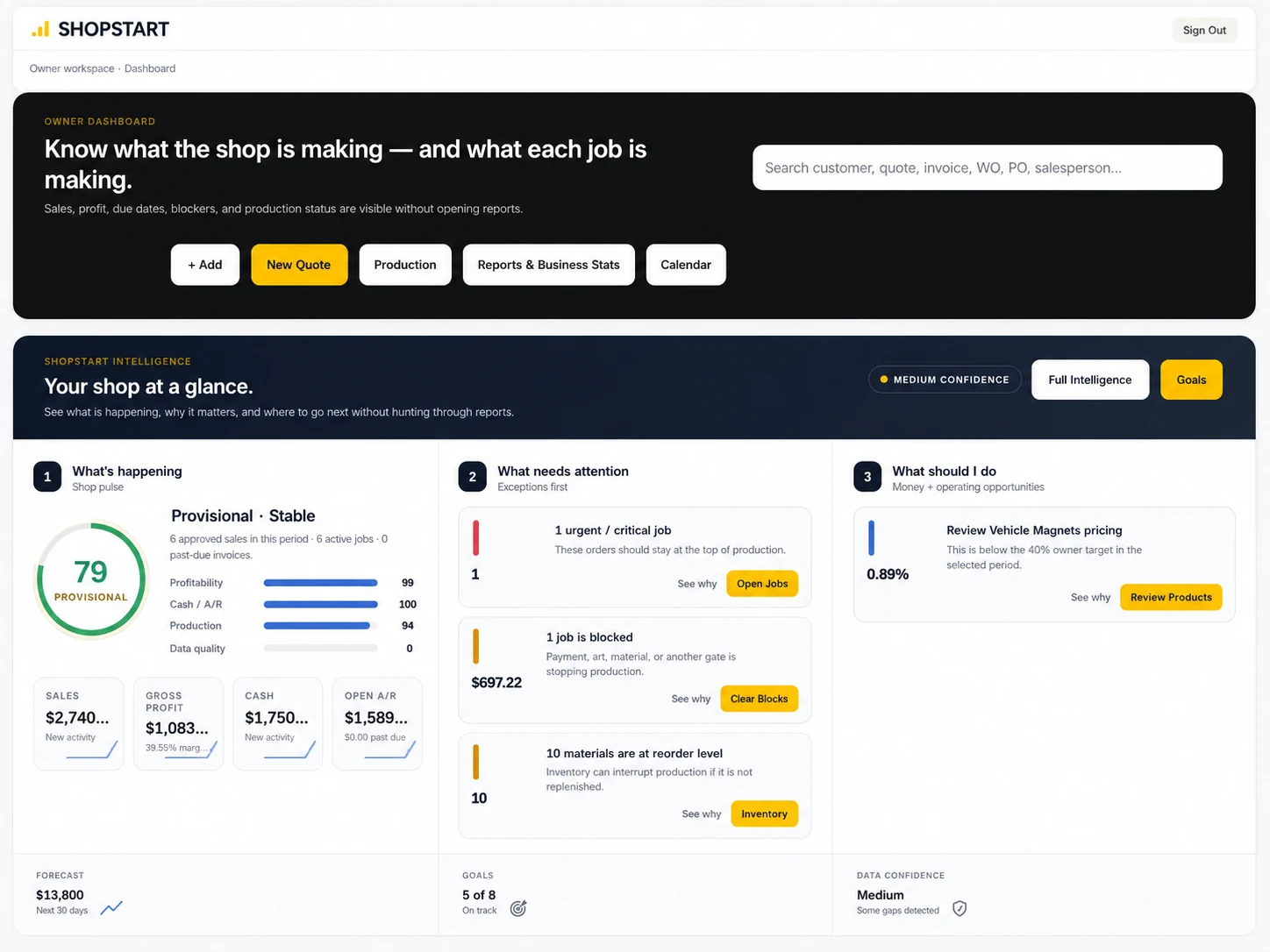Click the step 2 What needs attention badge
This screenshot has width=1270, height=952.
[472, 477]
